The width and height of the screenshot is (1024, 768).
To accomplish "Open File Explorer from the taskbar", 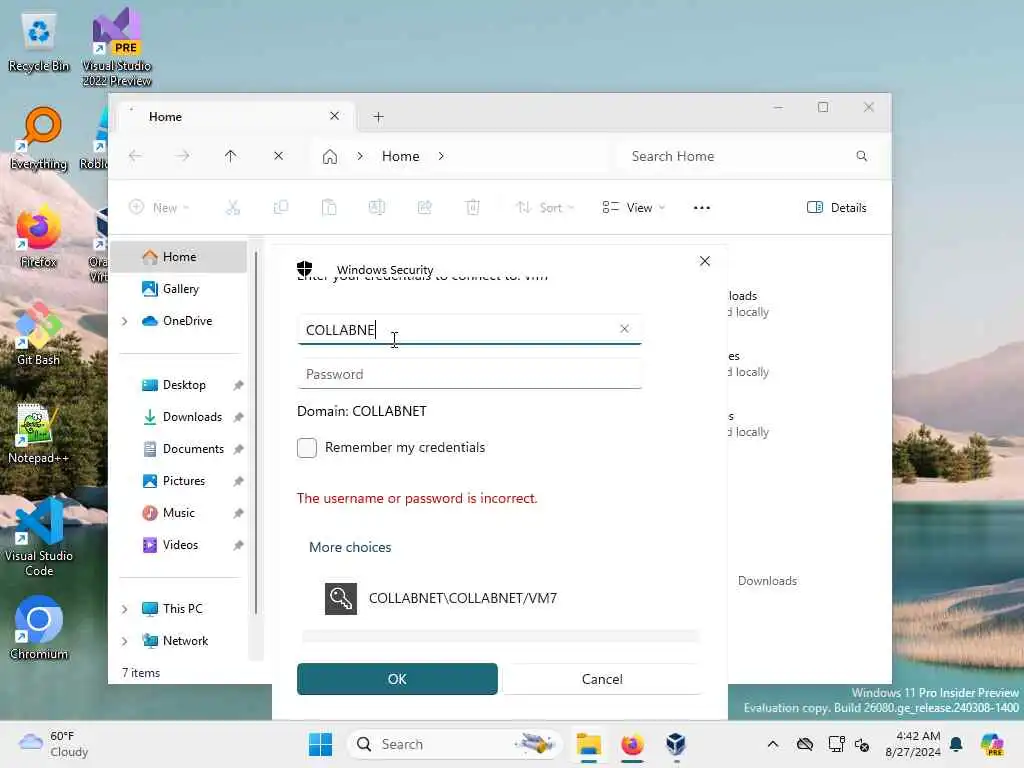I will click(588, 744).
